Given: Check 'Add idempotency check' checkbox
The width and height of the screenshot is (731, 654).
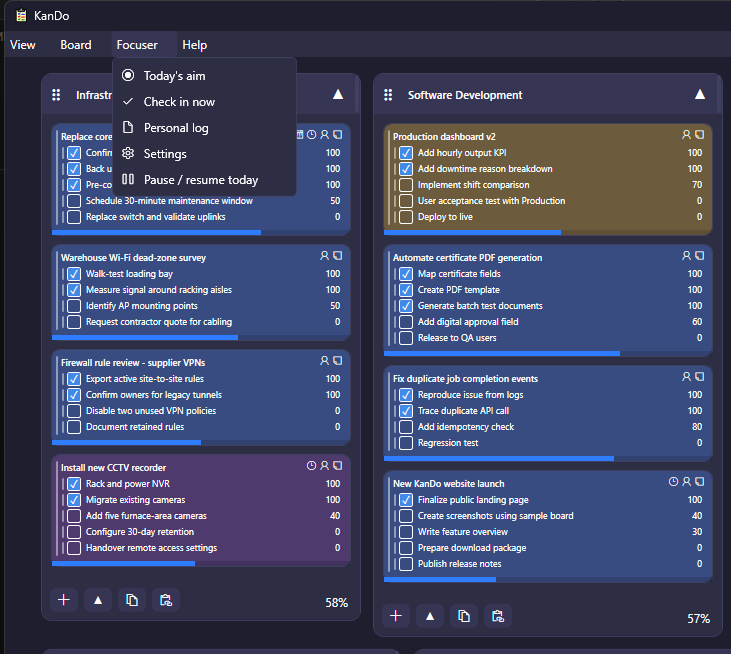Looking at the screenshot, I should click(406, 427).
